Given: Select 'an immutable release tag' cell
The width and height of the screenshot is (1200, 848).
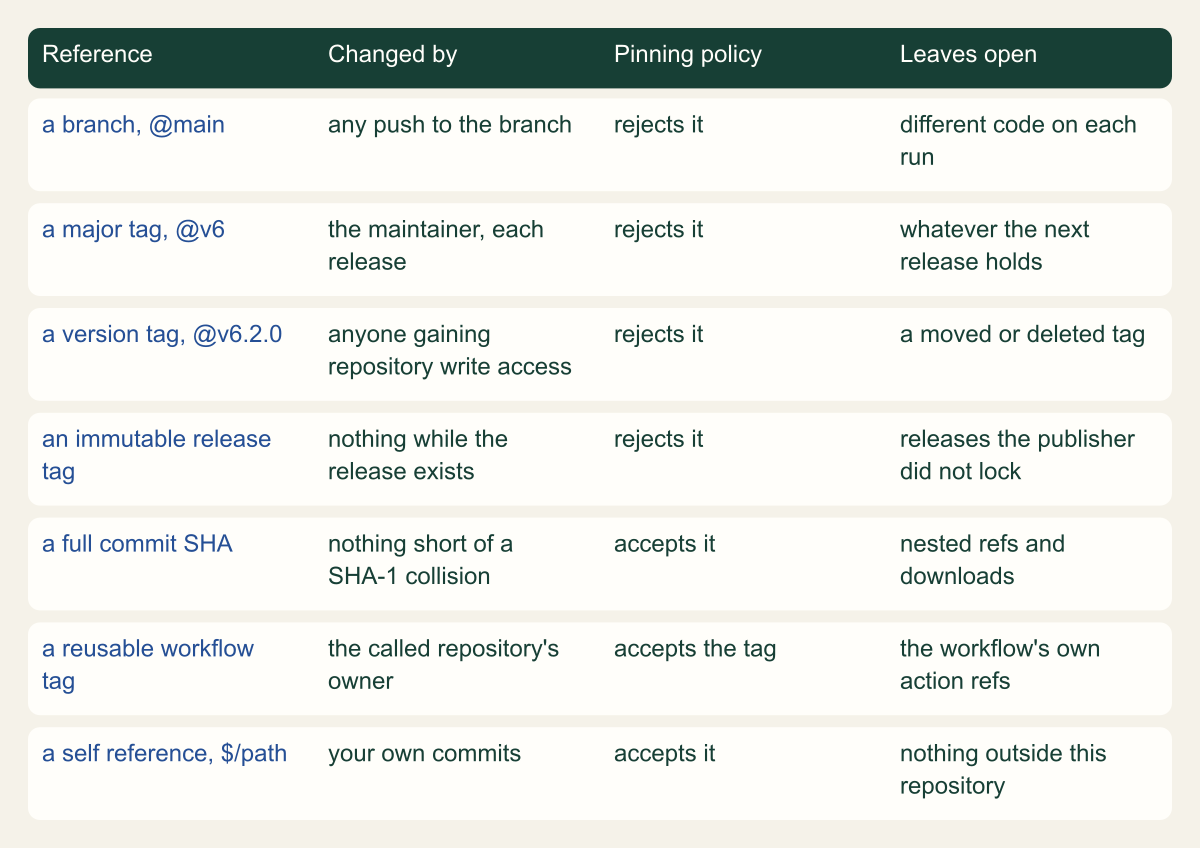Looking at the screenshot, I should pyautogui.click(x=156, y=454).
